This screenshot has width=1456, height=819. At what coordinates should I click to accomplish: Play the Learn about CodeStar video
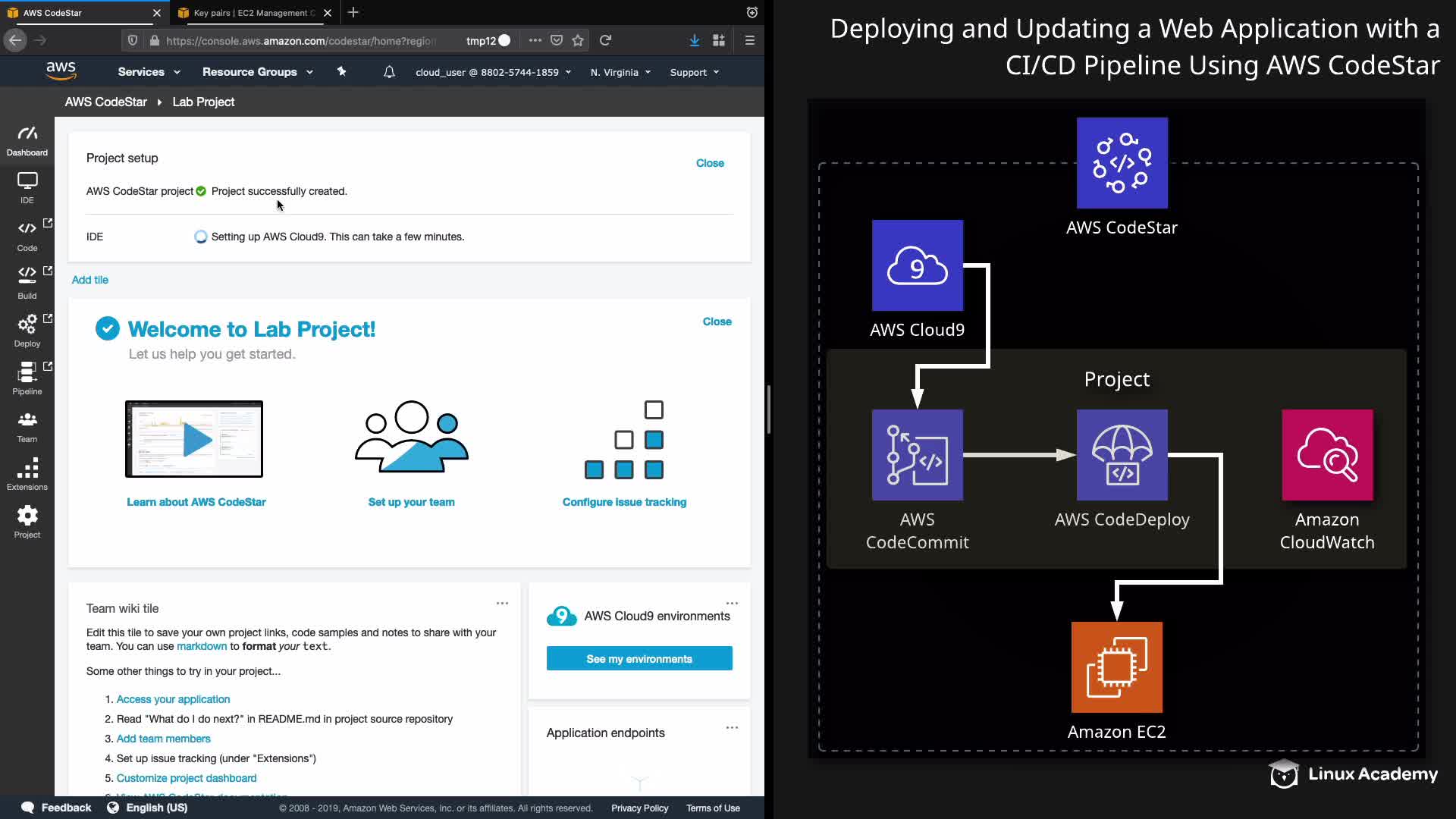coord(194,439)
